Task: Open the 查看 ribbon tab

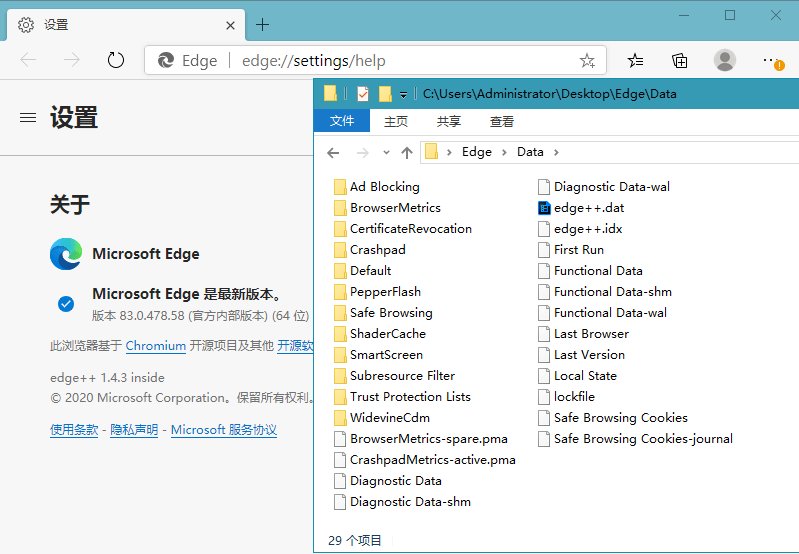Action: pos(502,121)
